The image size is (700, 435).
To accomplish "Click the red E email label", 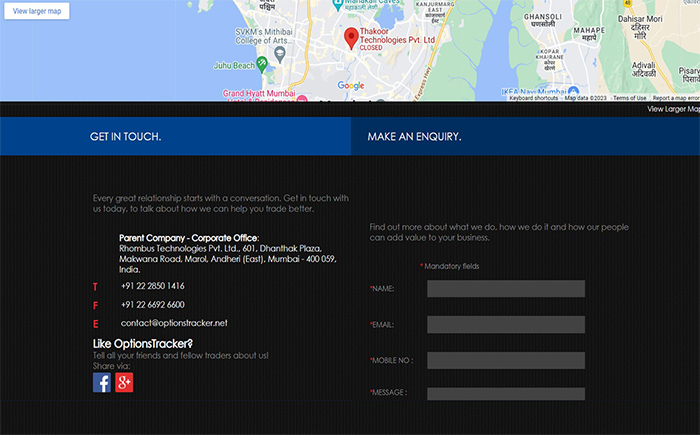I will point(96,324).
